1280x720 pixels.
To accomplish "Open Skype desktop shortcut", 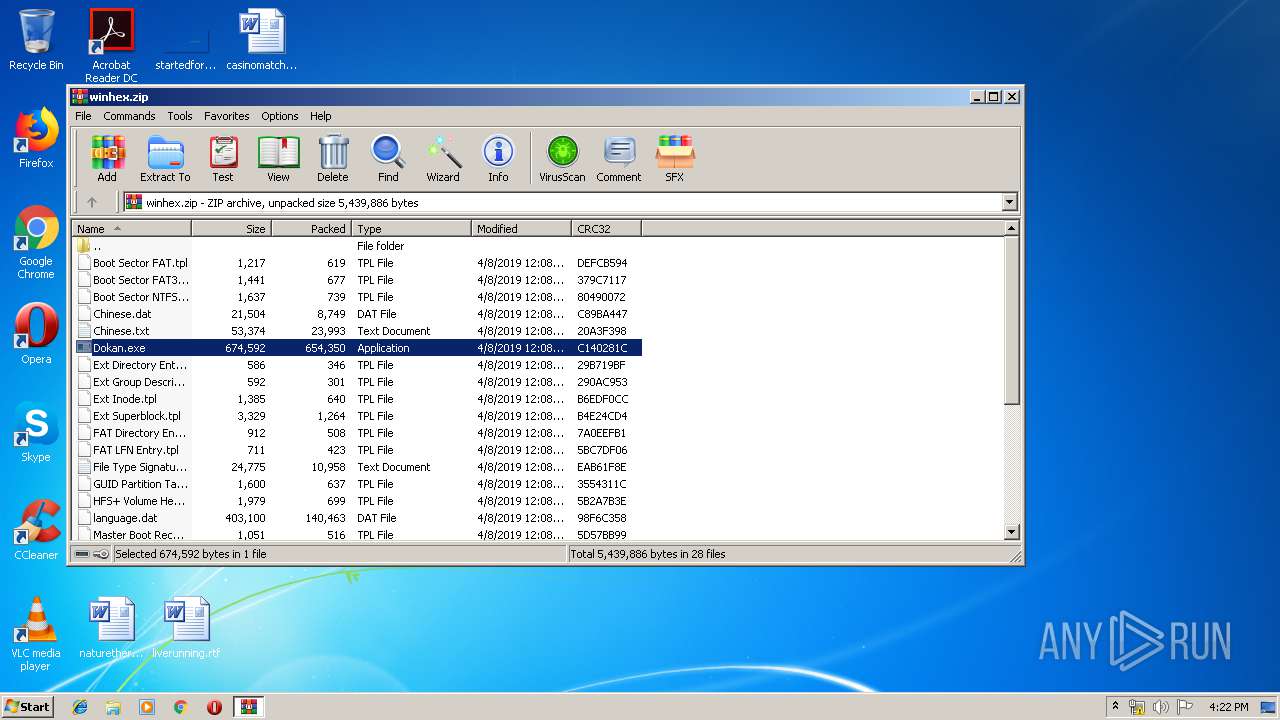I will point(36,433).
